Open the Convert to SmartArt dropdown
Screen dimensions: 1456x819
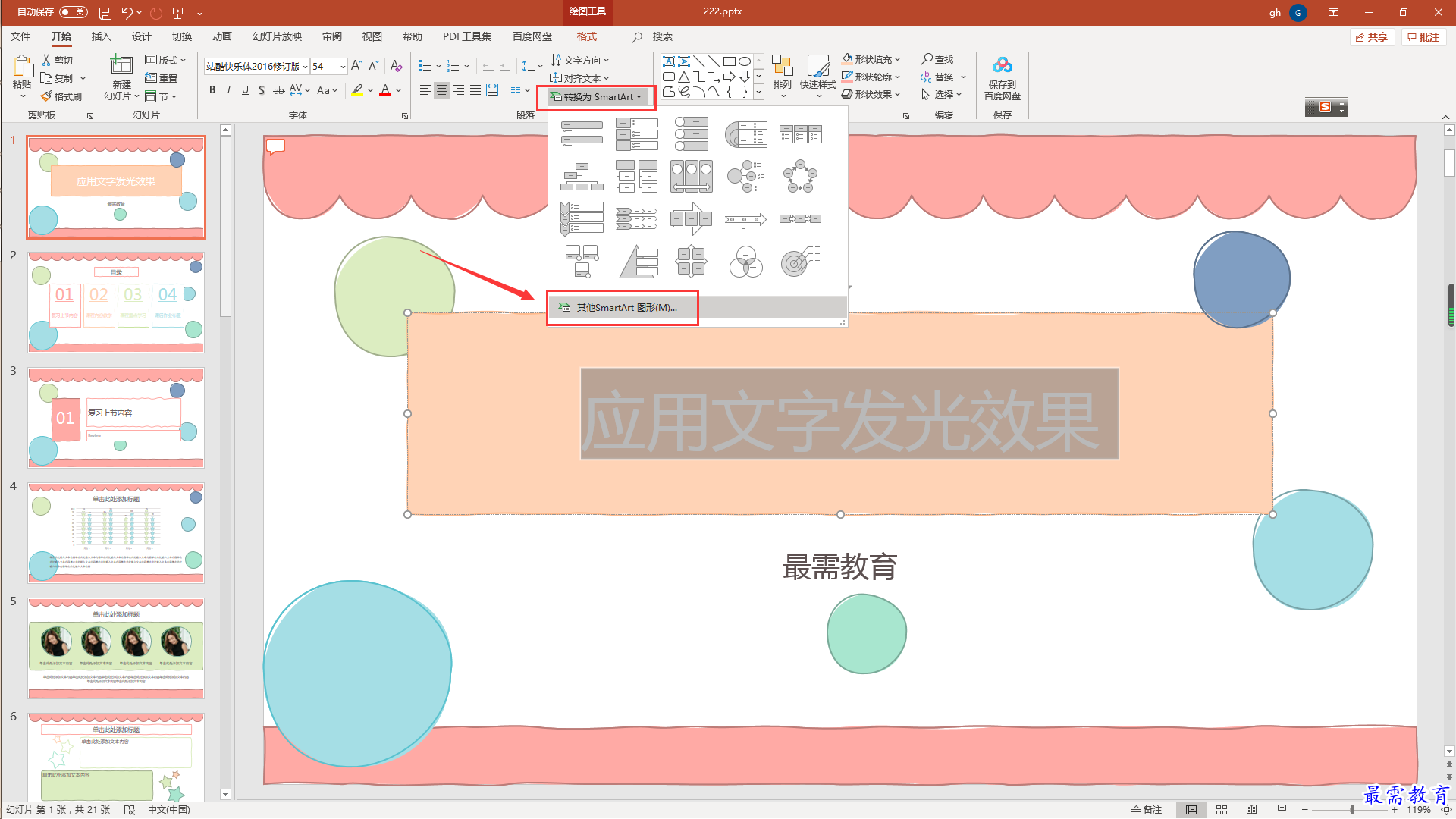[596, 96]
